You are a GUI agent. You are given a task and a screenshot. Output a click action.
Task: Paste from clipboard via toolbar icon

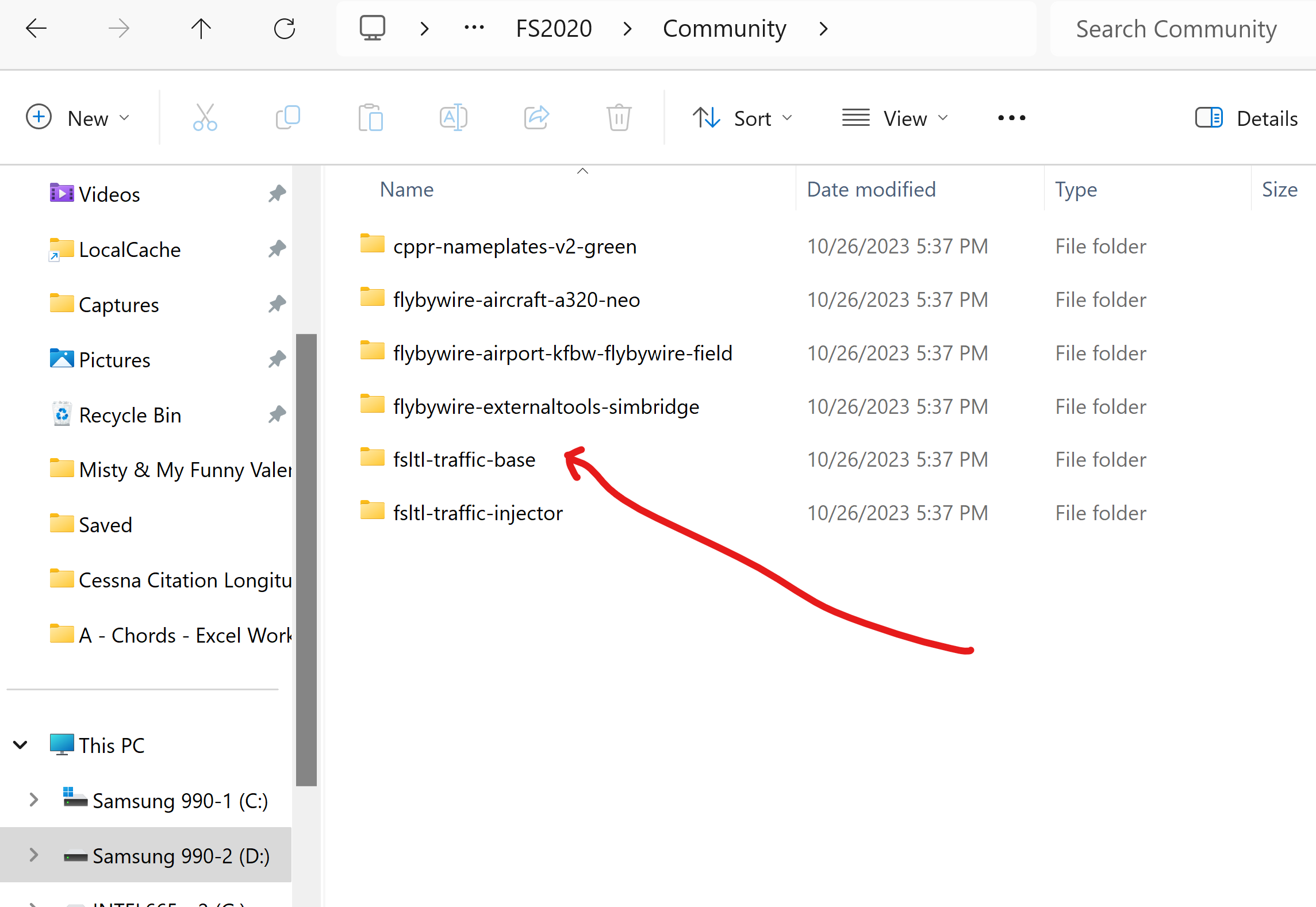[x=371, y=117]
